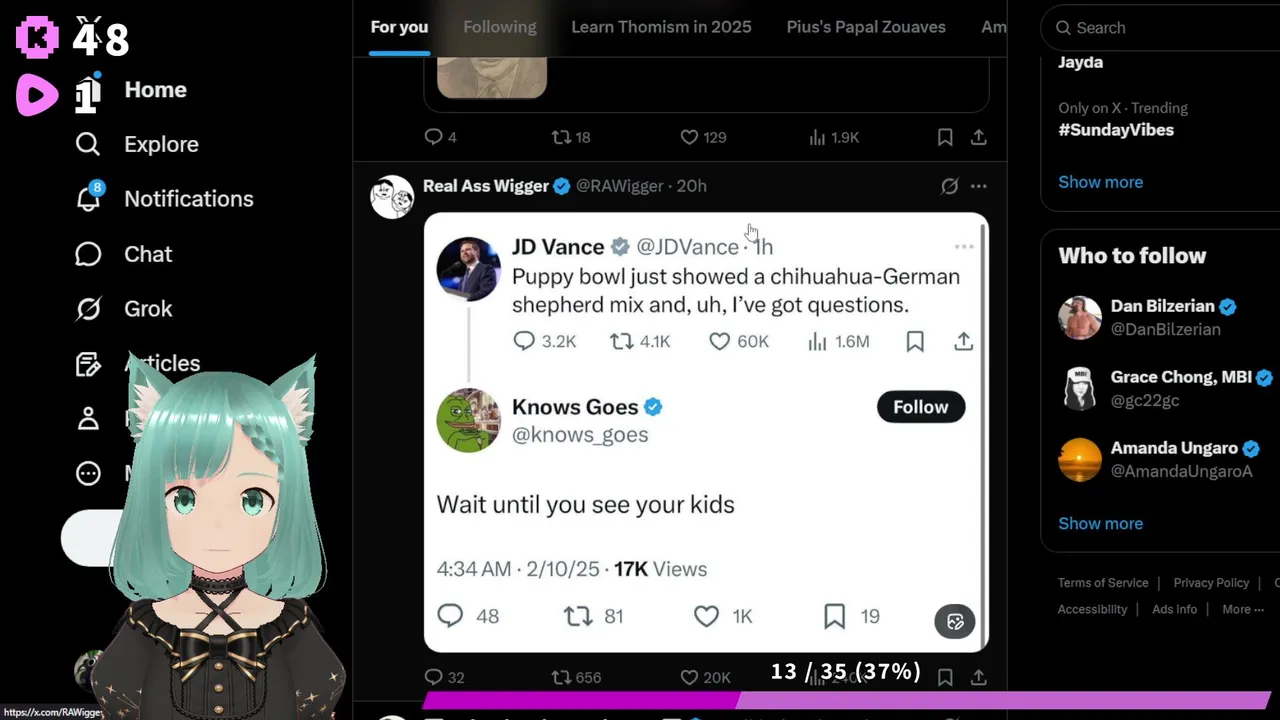Share the post with 129 likes
Viewport: 1280px width, 720px height.
(x=978, y=137)
